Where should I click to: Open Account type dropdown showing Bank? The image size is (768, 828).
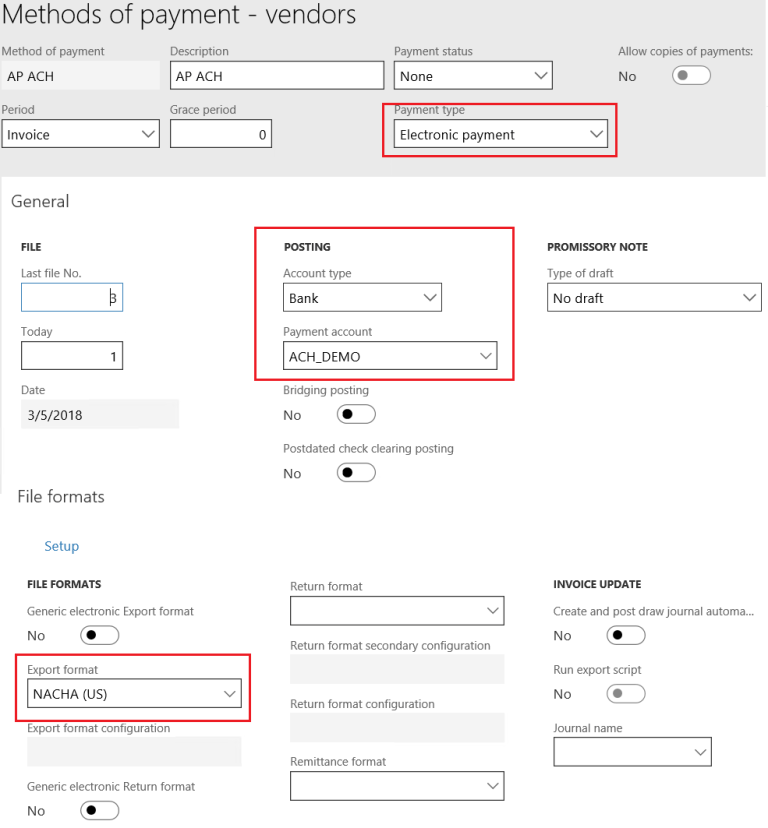click(x=362, y=298)
